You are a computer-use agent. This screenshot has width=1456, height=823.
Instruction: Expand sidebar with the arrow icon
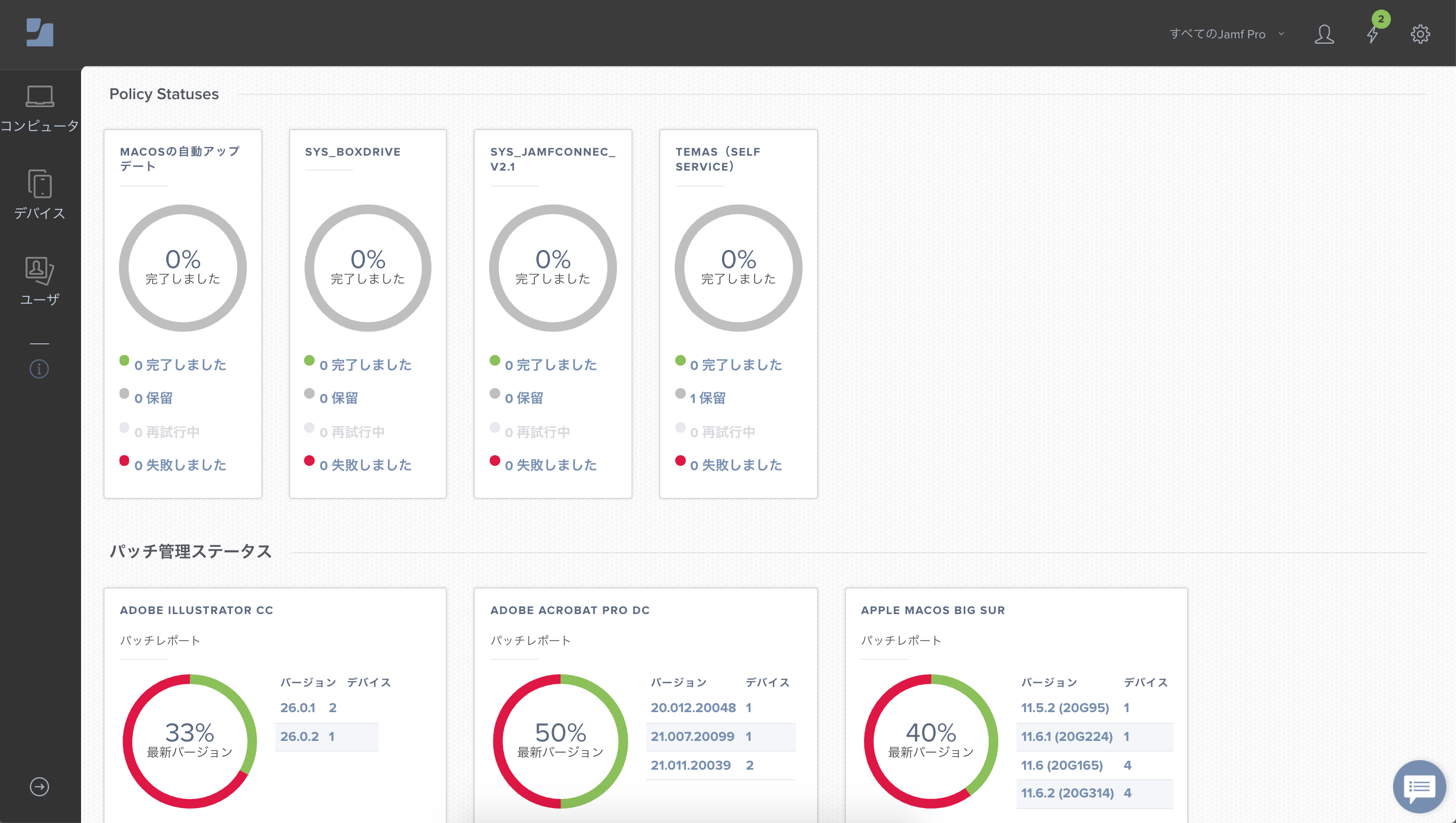39,787
